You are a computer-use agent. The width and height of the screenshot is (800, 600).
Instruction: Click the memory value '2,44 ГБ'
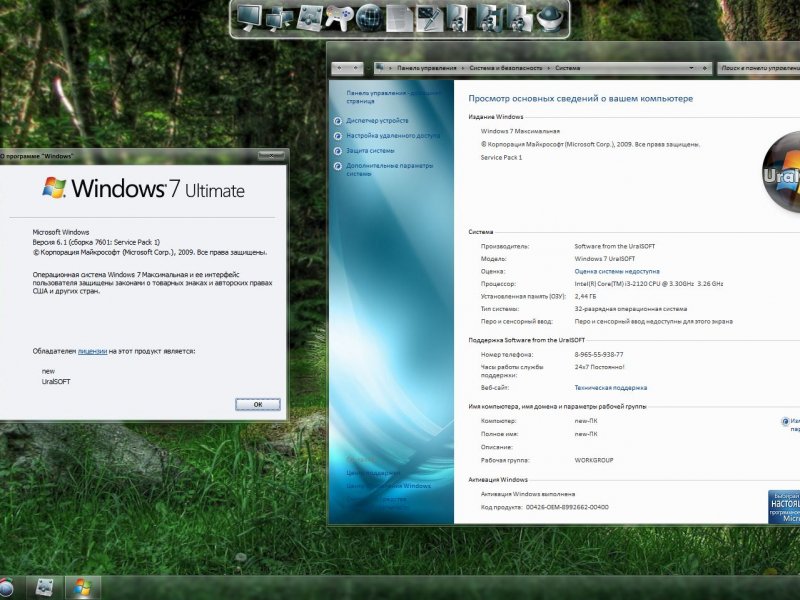[585, 296]
